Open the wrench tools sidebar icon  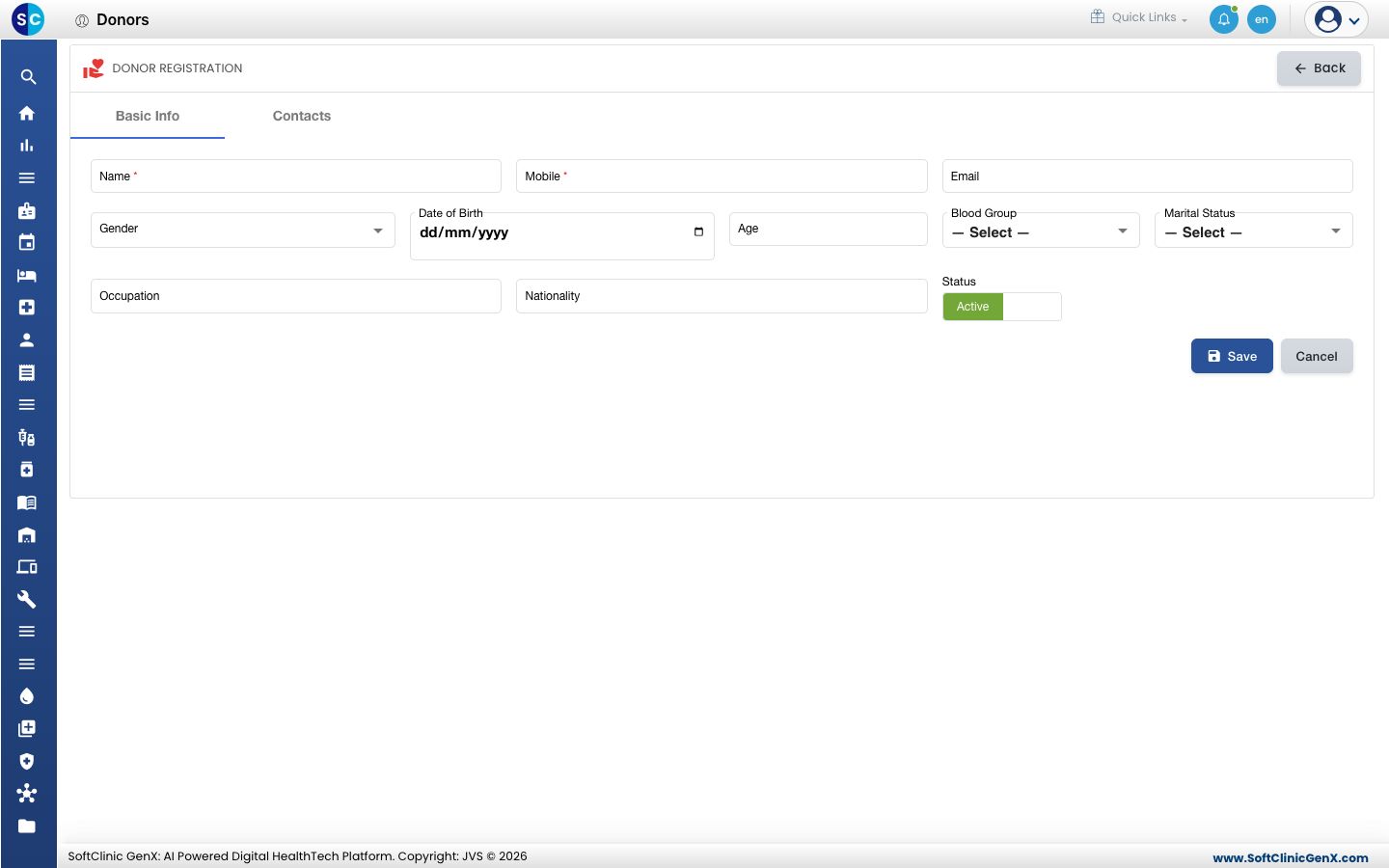tap(27, 599)
